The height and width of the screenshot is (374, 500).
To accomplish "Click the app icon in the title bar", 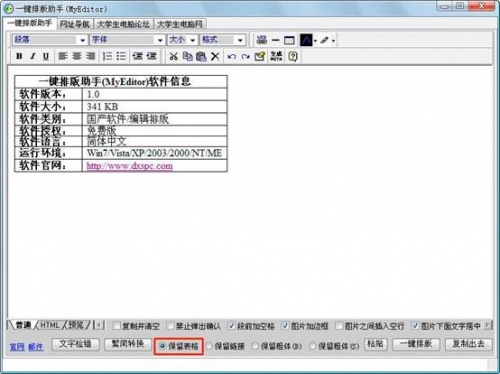I will pos(9,9).
